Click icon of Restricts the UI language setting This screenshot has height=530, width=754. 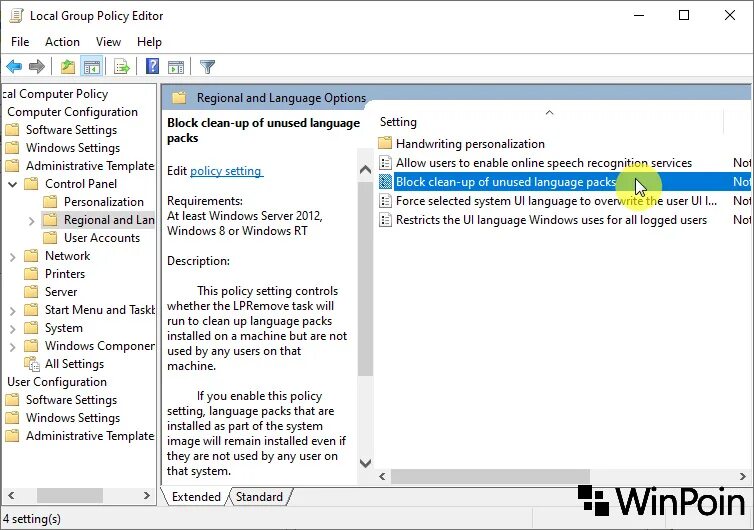click(x=385, y=220)
